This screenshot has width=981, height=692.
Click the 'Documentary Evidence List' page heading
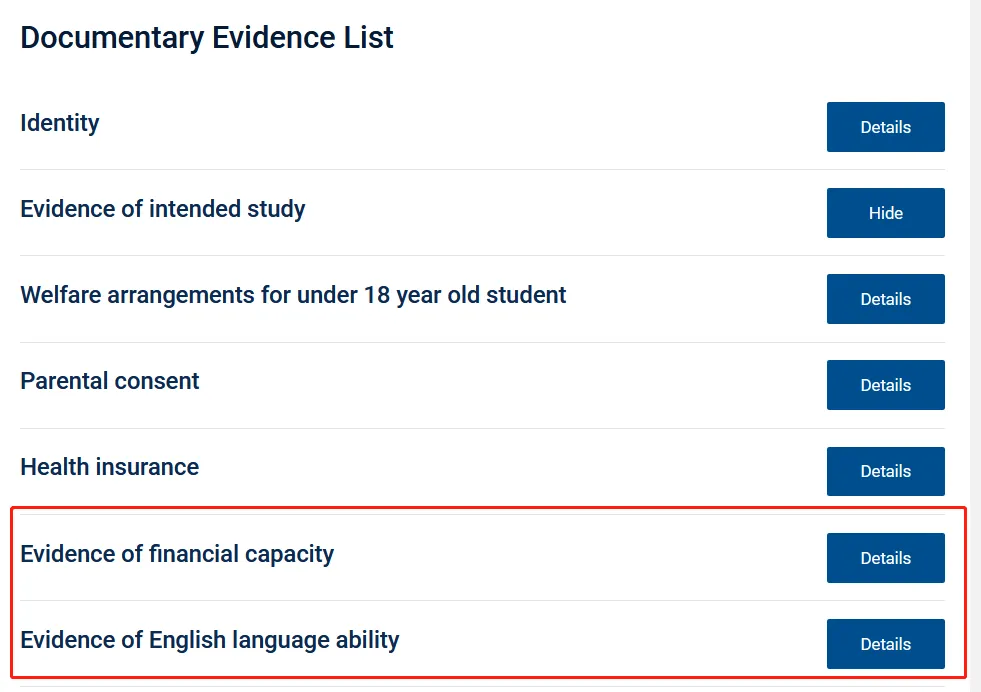207,38
